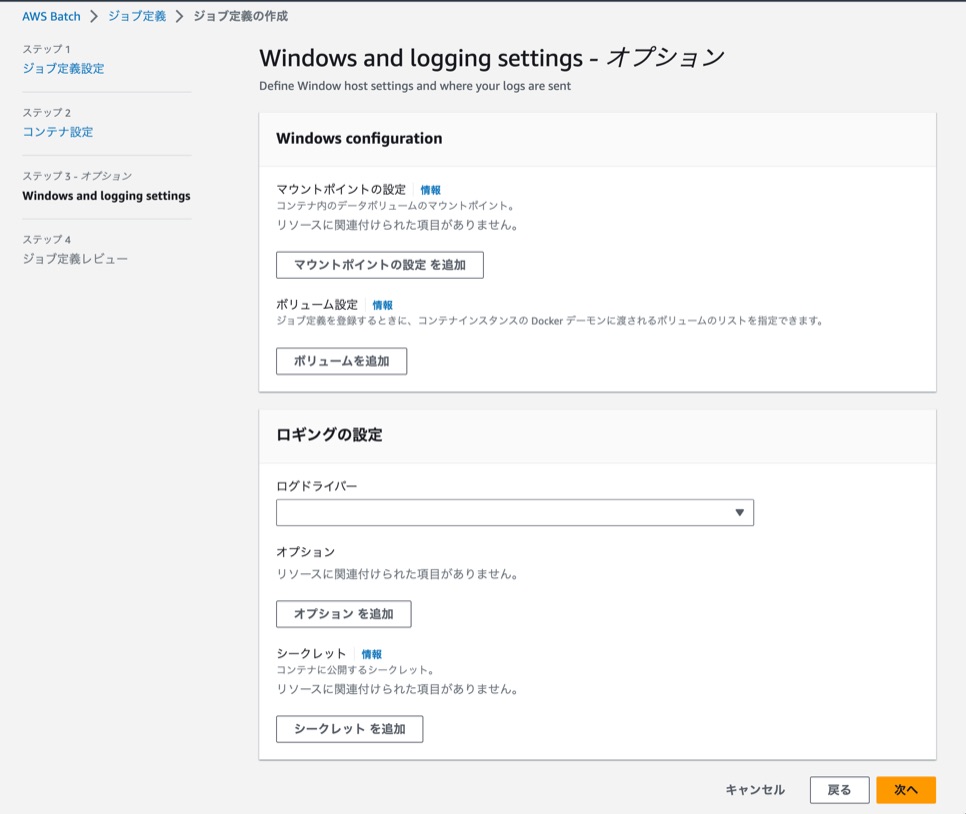
Task: Select ステップ 2 コンテナ設定 in sidebar
Action: [56, 131]
